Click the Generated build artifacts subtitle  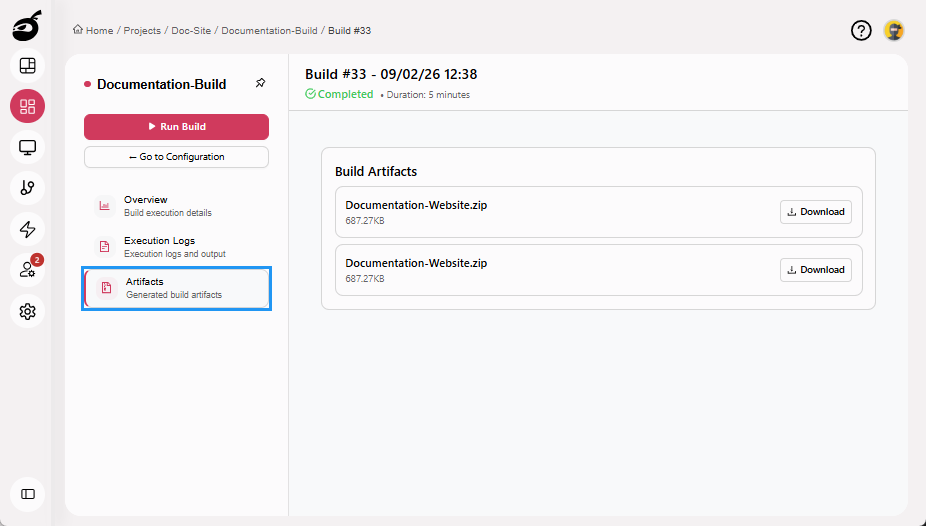[x=174, y=295]
